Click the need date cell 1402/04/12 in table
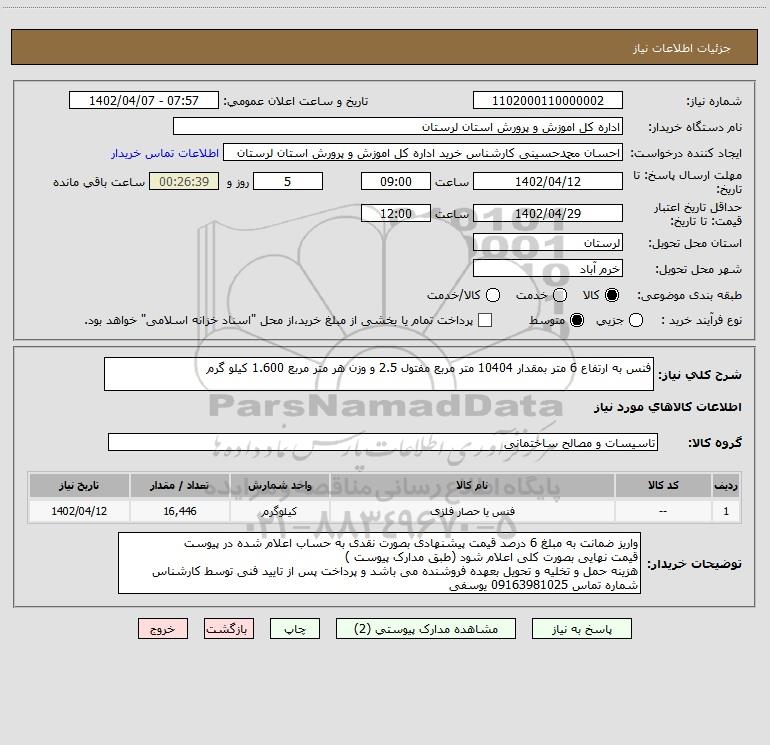This screenshot has width=770, height=745. [79, 511]
